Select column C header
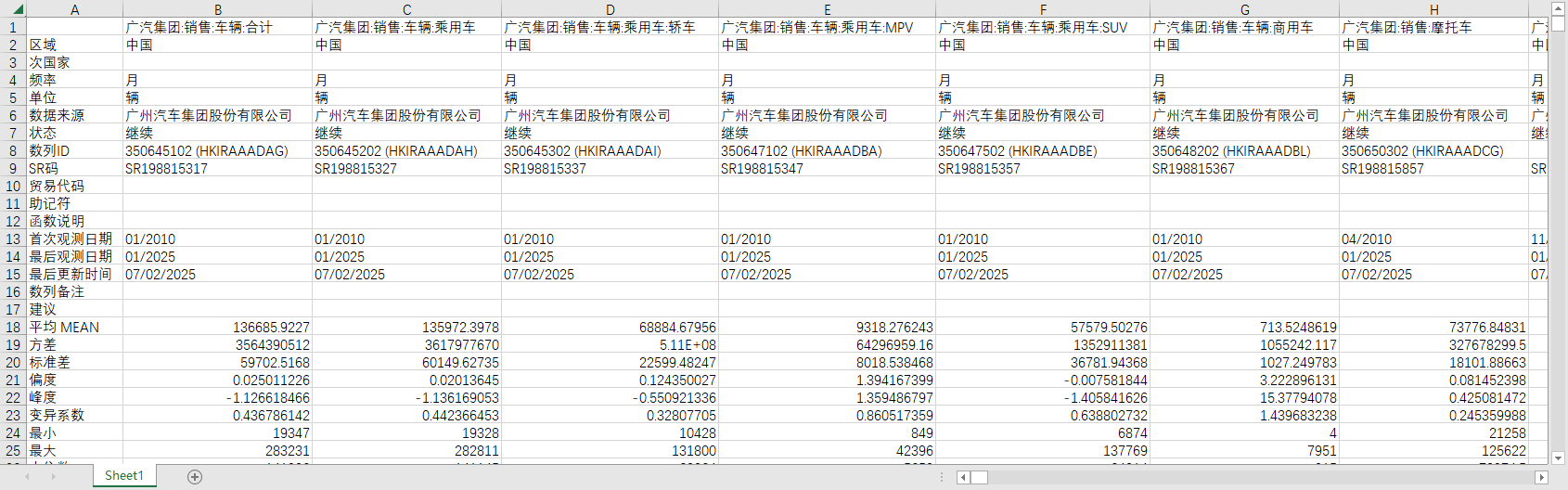1568x490 pixels. coord(406,9)
